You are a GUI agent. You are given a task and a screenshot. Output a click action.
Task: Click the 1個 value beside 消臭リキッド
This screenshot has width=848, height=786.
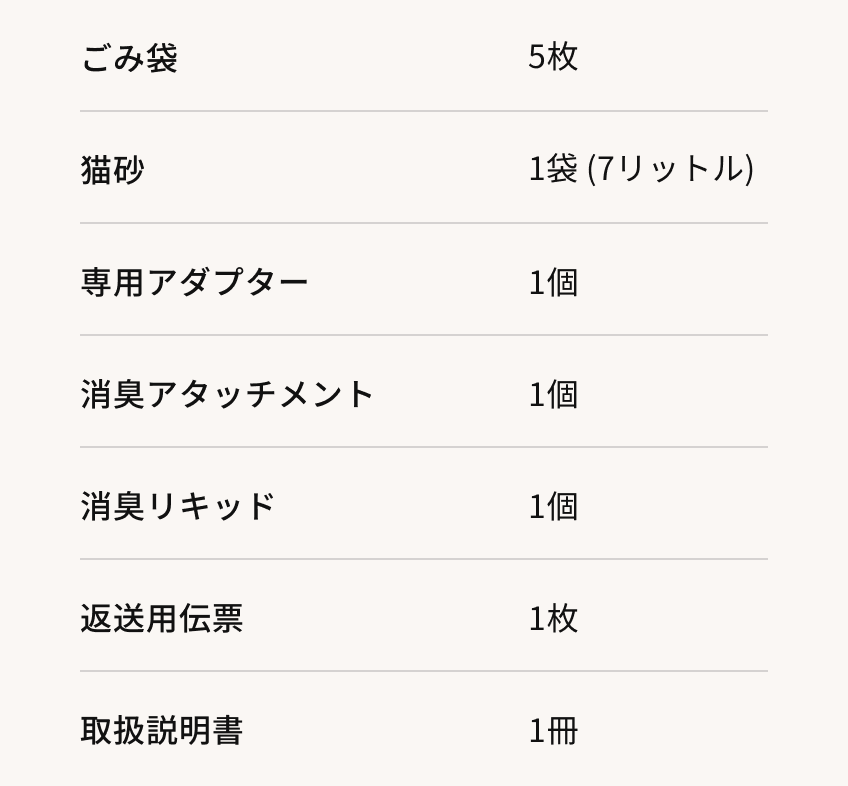point(553,506)
